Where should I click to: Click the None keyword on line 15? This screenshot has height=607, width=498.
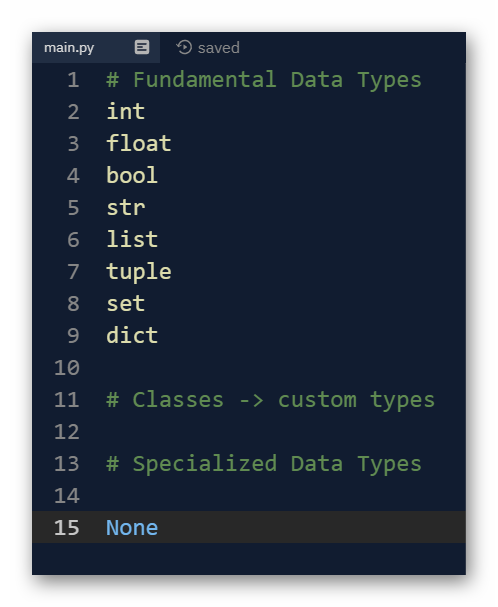(132, 528)
